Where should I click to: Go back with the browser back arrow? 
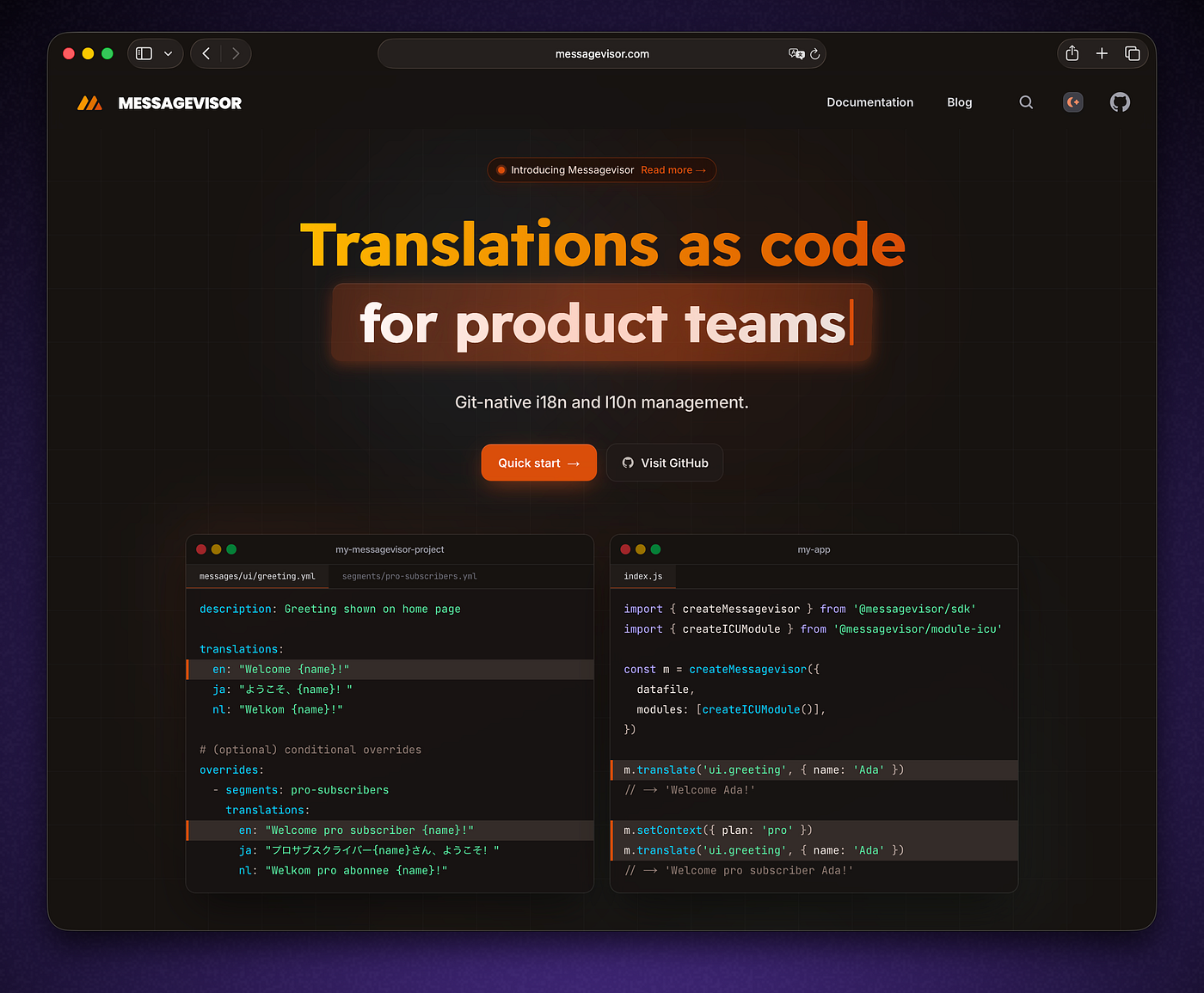click(206, 53)
